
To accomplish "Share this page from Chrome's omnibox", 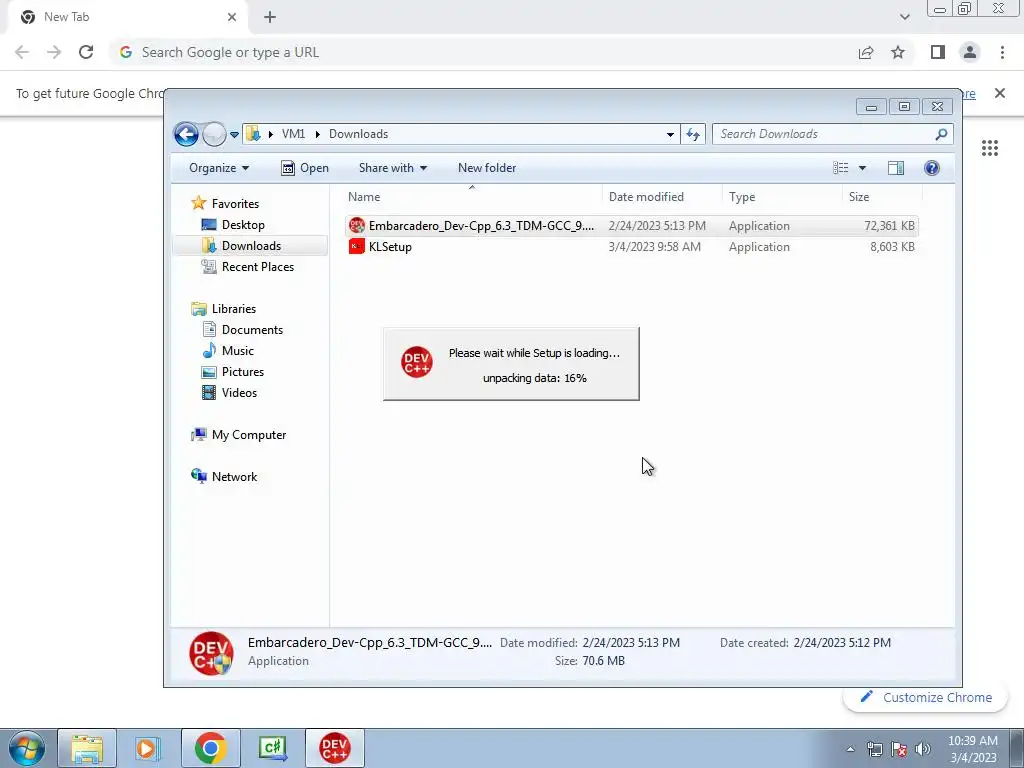I will pos(866,52).
